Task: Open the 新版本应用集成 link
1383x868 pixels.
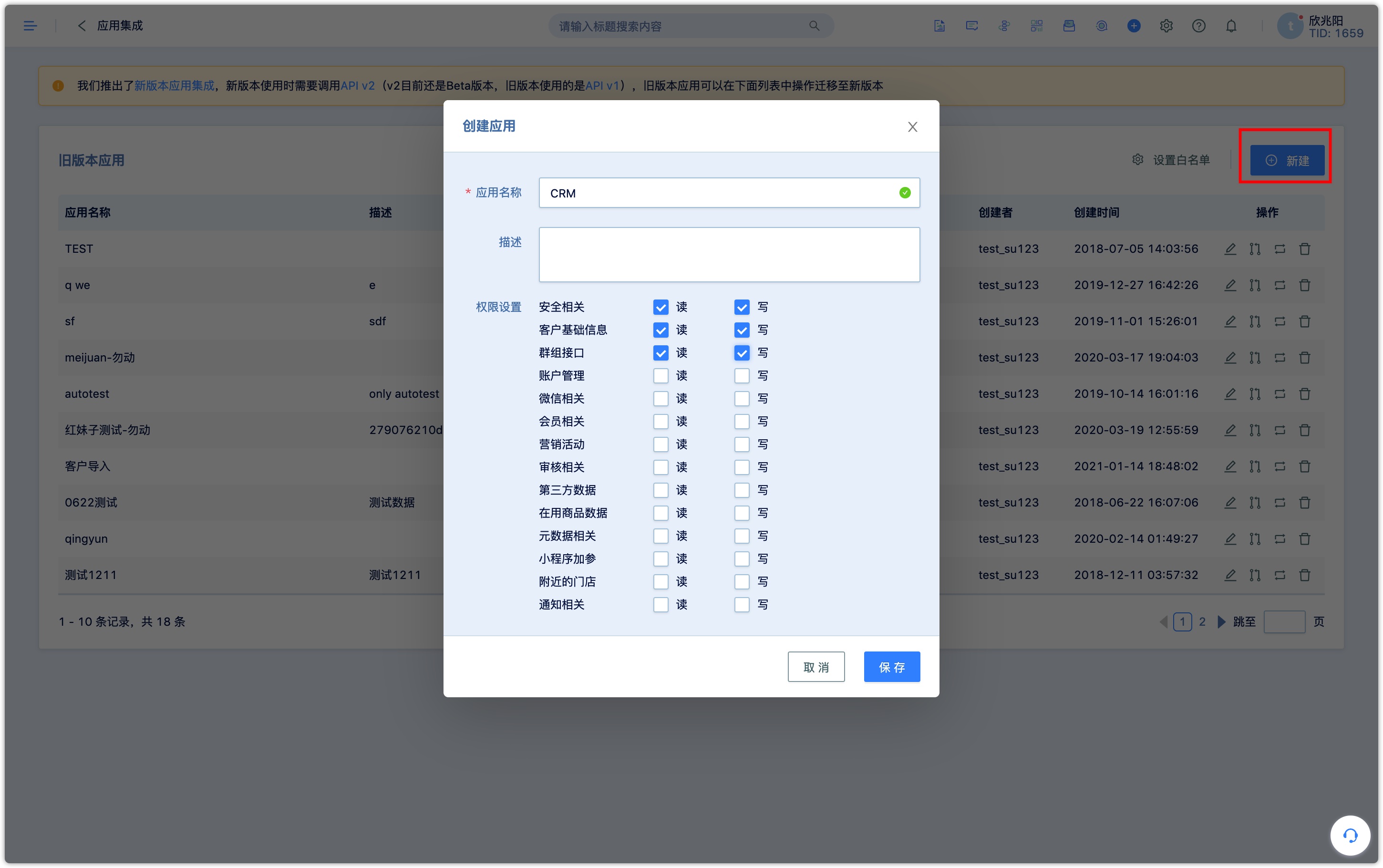Action: 175,85
